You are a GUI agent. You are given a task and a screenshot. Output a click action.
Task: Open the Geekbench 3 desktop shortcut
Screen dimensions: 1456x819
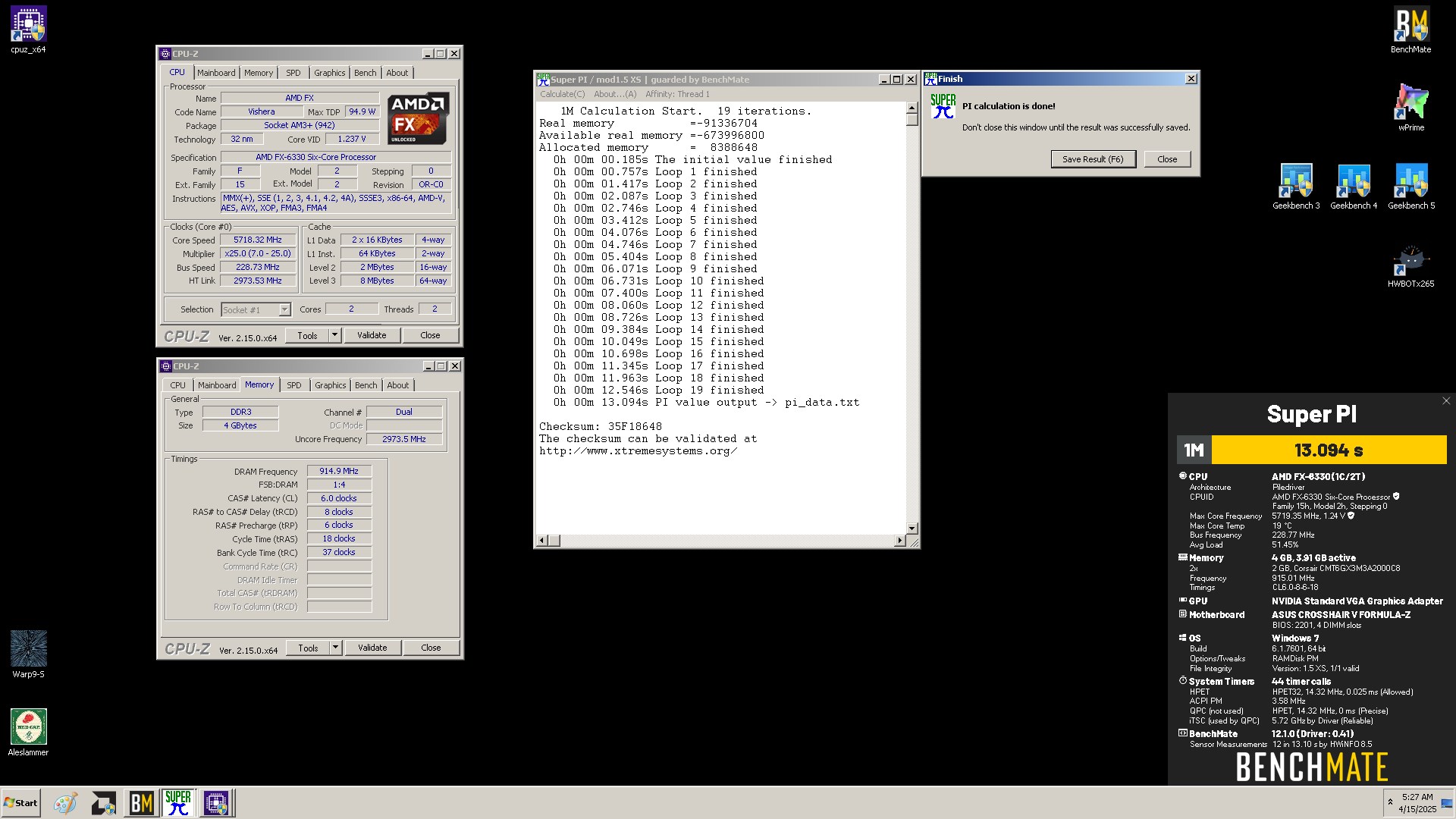(1295, 187)
